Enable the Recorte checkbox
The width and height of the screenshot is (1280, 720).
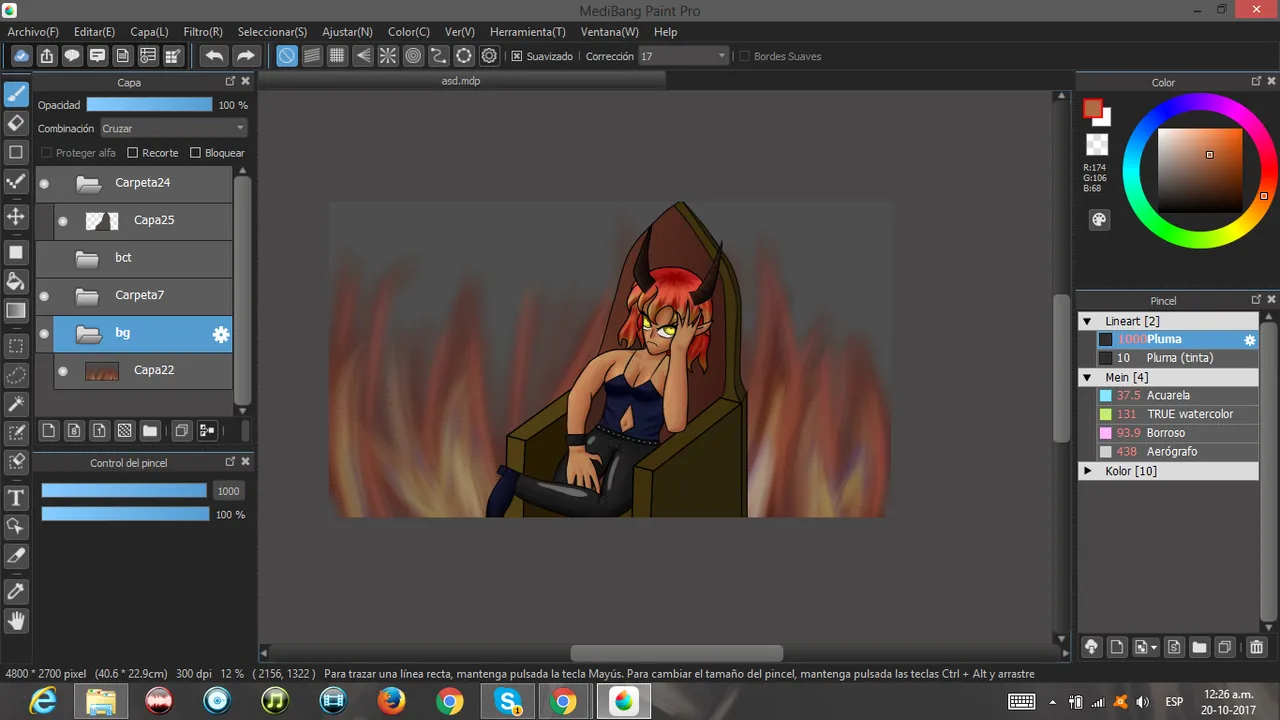pyautogui.click(x=132, y=153)
